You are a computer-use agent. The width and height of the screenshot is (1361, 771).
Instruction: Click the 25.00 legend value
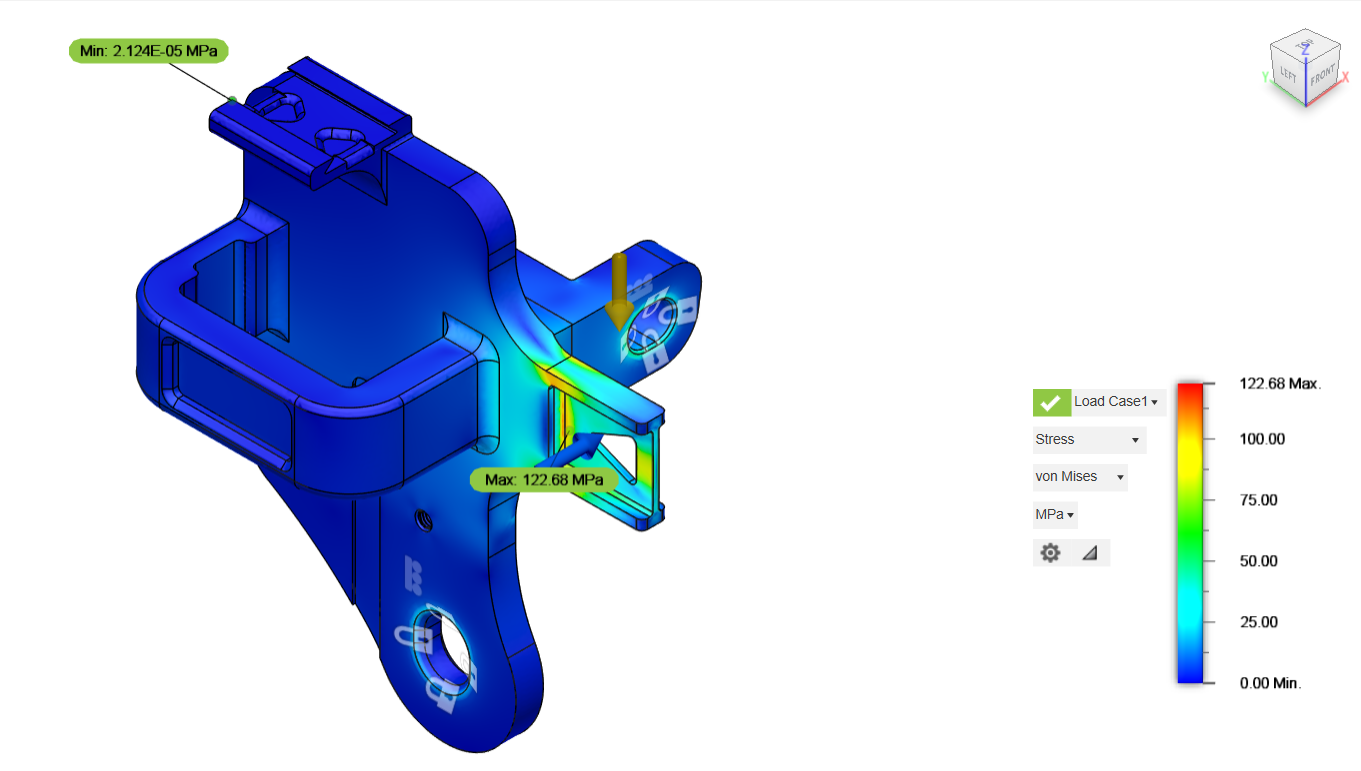[1259, 622]
